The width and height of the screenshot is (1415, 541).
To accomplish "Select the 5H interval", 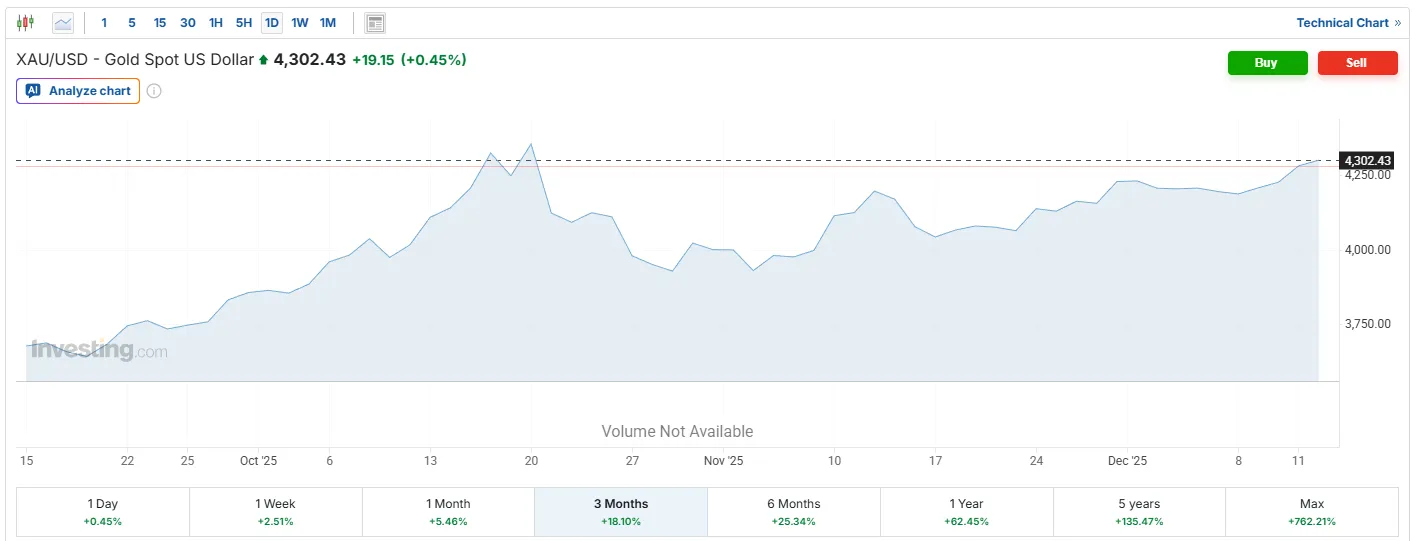I will pos(243,22).
